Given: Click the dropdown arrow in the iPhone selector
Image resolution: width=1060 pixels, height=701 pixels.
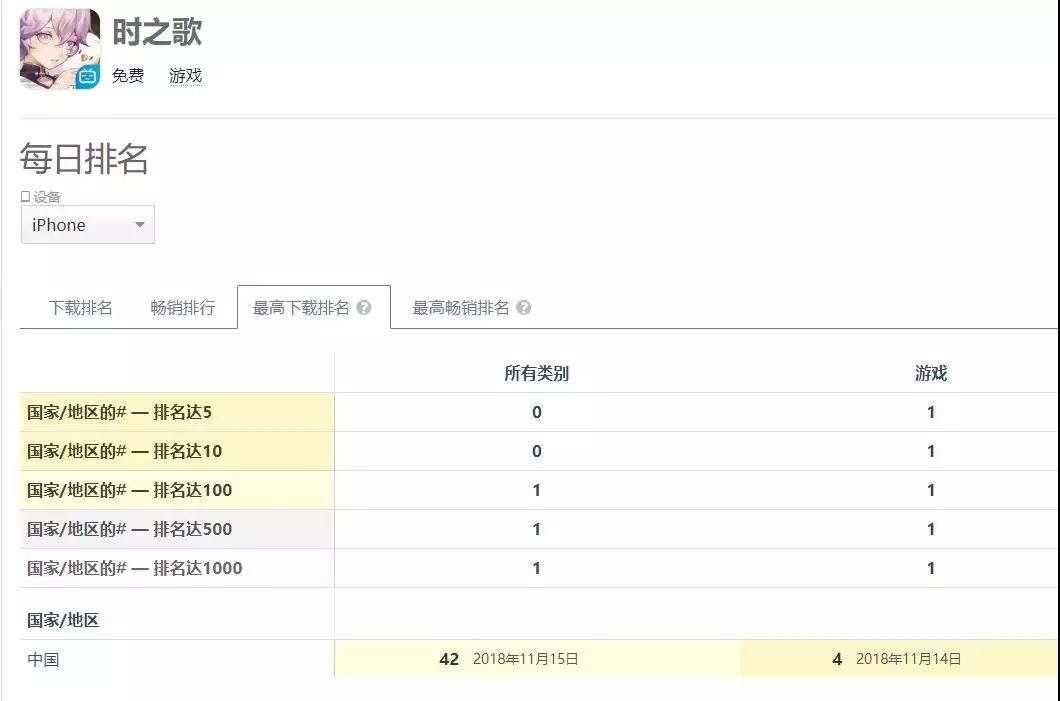Looking at the screenshot, I should tap(140, 224).
